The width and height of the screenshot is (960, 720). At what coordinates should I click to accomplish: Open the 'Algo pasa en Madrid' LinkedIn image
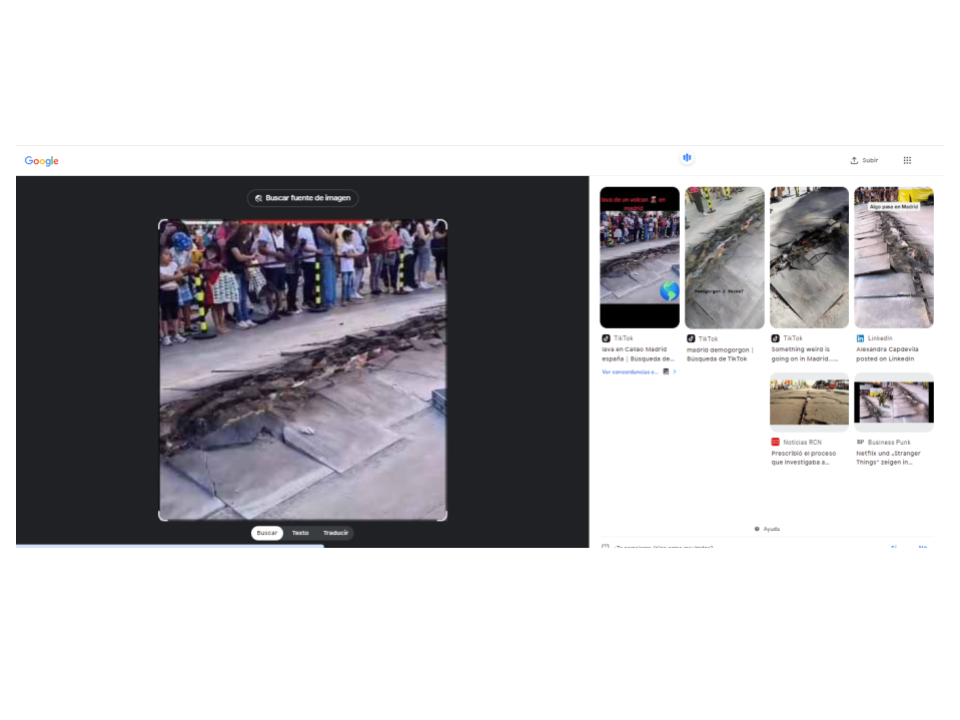[893, 257]
